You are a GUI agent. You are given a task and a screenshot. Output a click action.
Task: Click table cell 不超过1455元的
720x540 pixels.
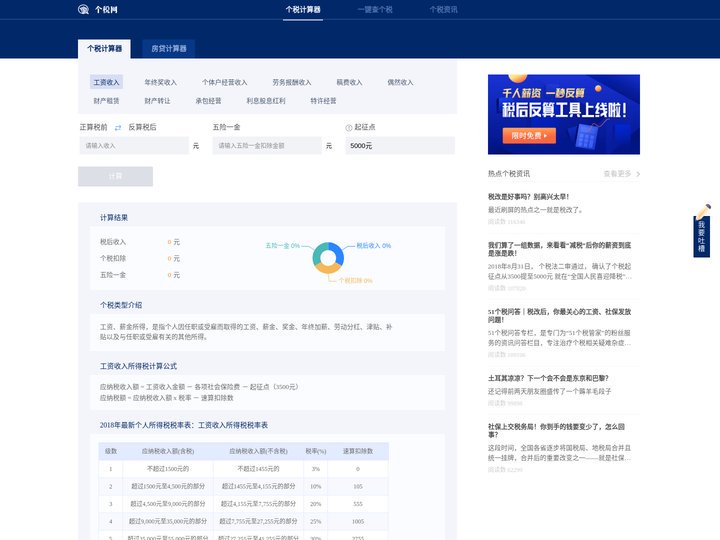click(x=258, y=469)
